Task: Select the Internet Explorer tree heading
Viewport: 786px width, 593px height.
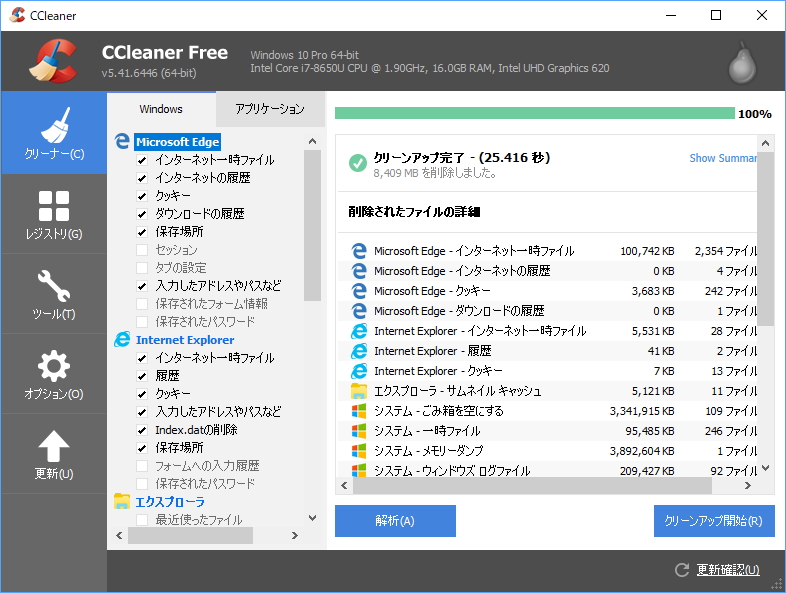Action: pyautogui.click(x=185, y=340)
